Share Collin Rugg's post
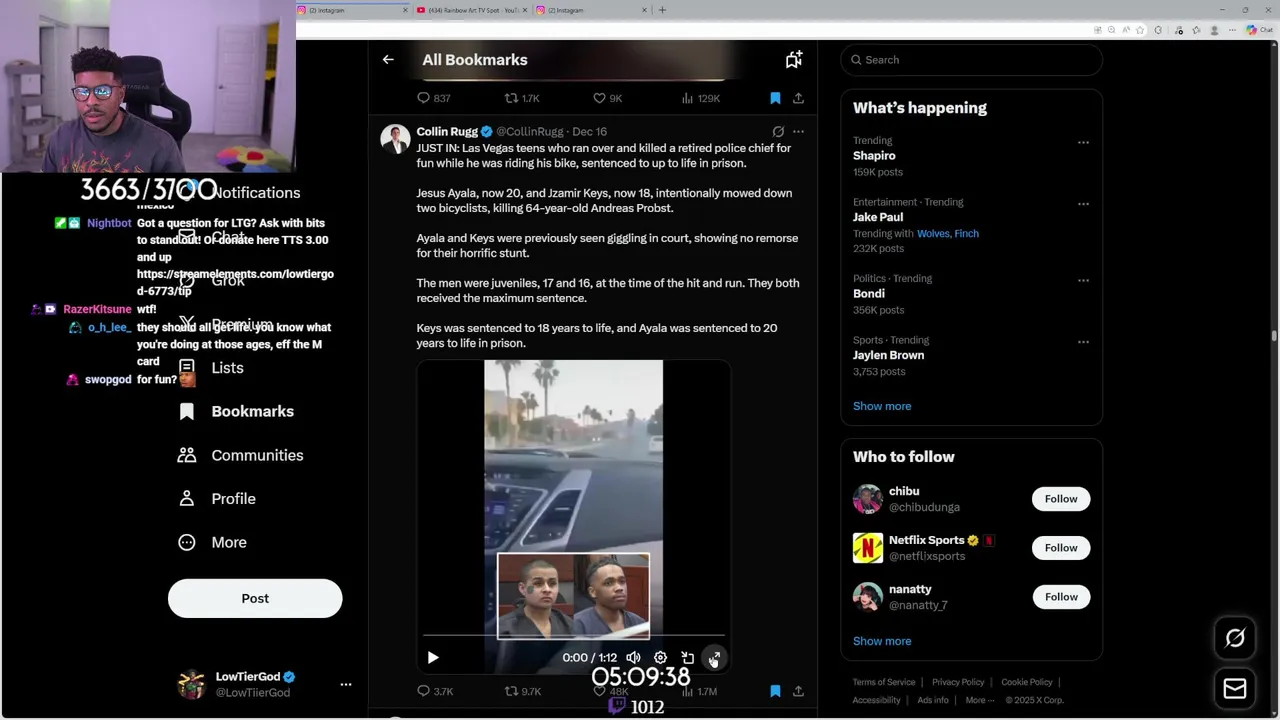1280x720 pixels. click(x=798, y=691)
